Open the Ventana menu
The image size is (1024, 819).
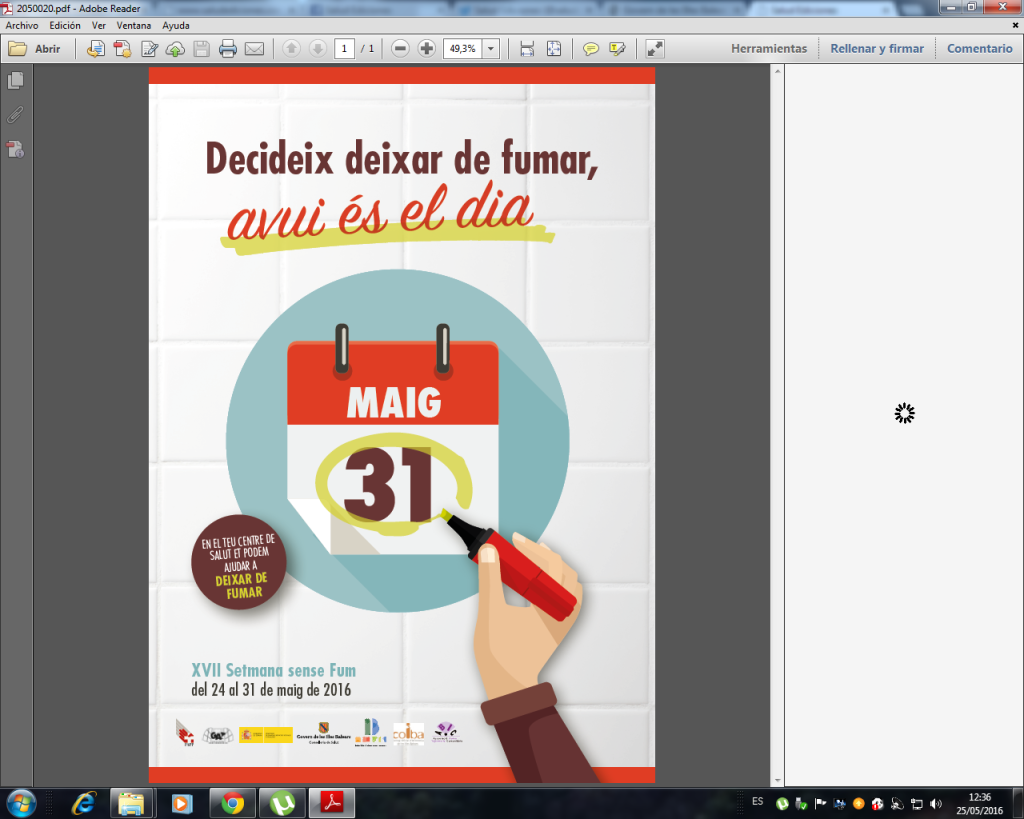pyautogui.click(x=134, y=25)
